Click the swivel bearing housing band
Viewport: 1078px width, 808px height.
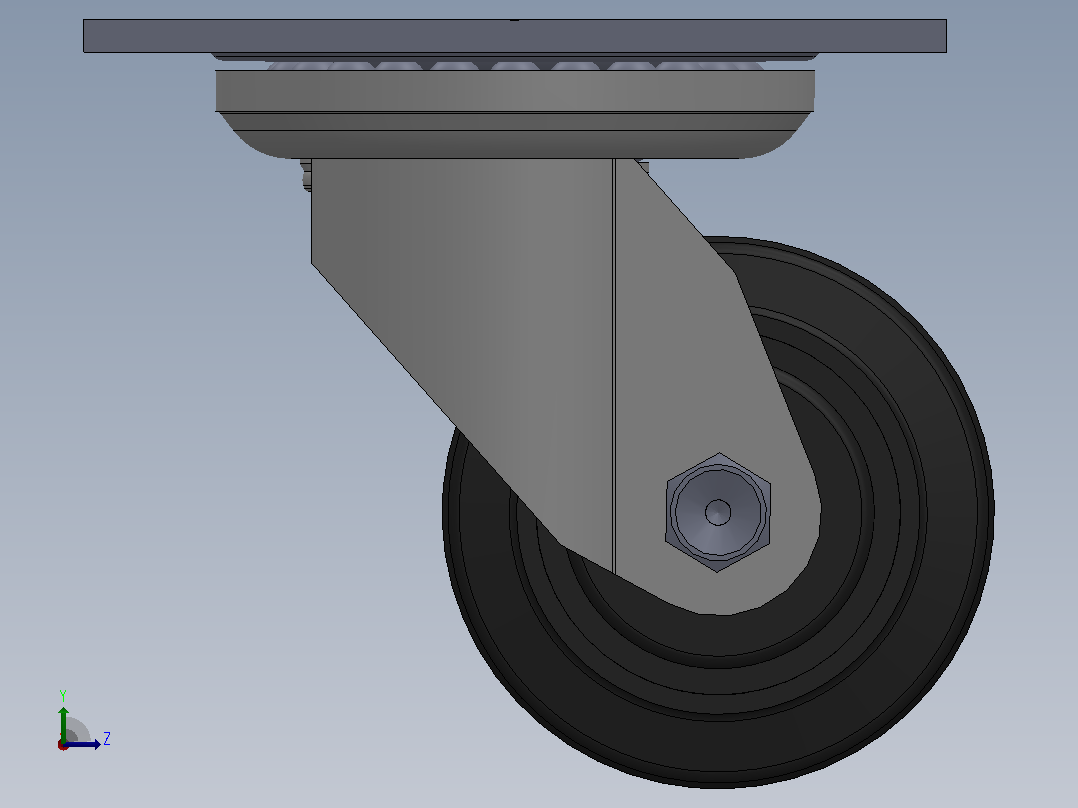[x=514, y=91]
